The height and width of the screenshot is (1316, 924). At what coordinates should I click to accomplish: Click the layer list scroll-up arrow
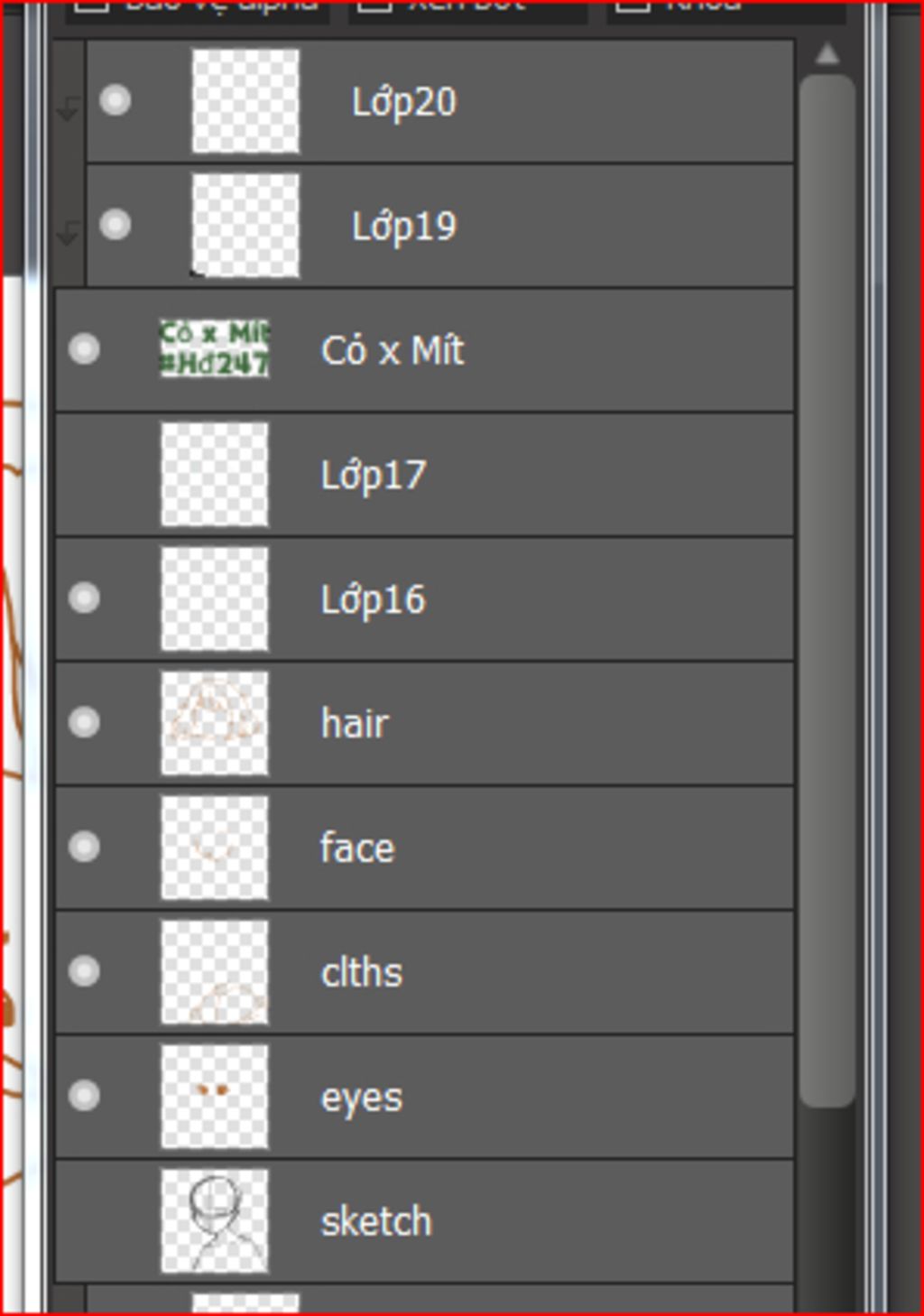click(827, 55)
